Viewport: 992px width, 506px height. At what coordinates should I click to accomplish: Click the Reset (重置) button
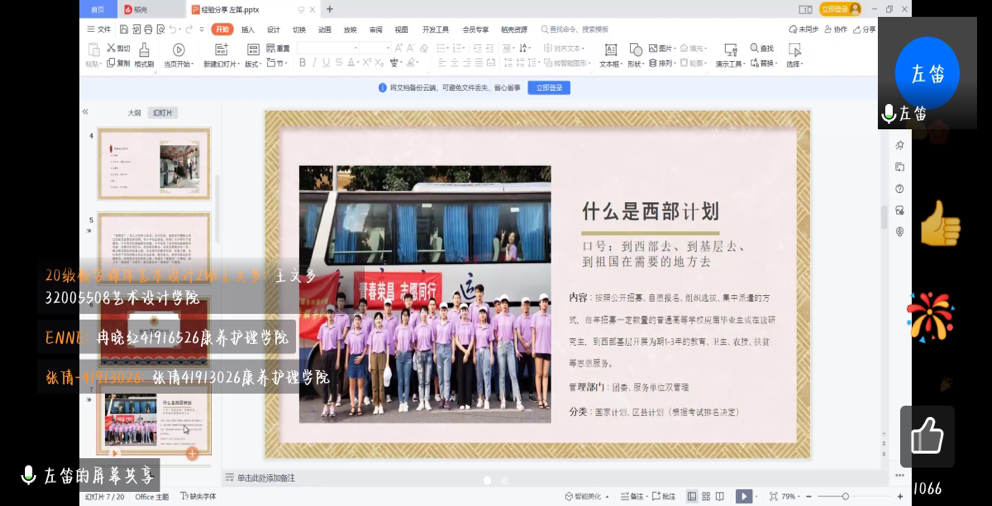pyautogui.click(x=278, y=48)
